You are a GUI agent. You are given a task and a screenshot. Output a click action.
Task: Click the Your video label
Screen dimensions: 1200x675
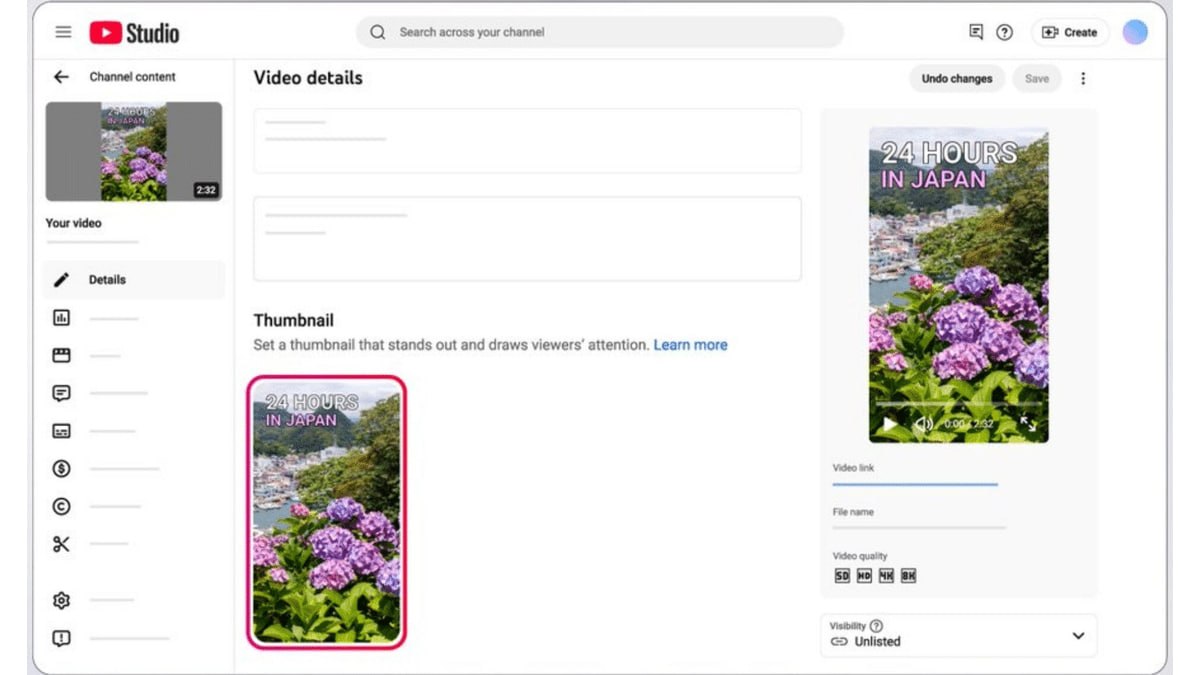74,223
